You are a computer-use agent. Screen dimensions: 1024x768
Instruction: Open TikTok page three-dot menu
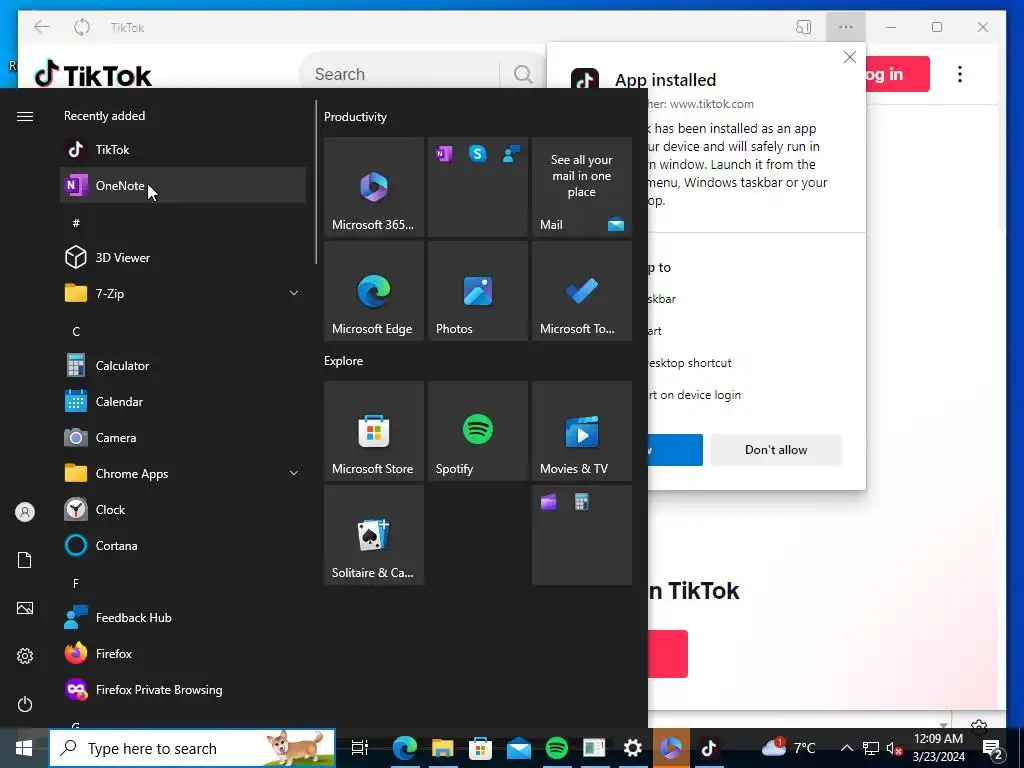[x=959, y=74]
